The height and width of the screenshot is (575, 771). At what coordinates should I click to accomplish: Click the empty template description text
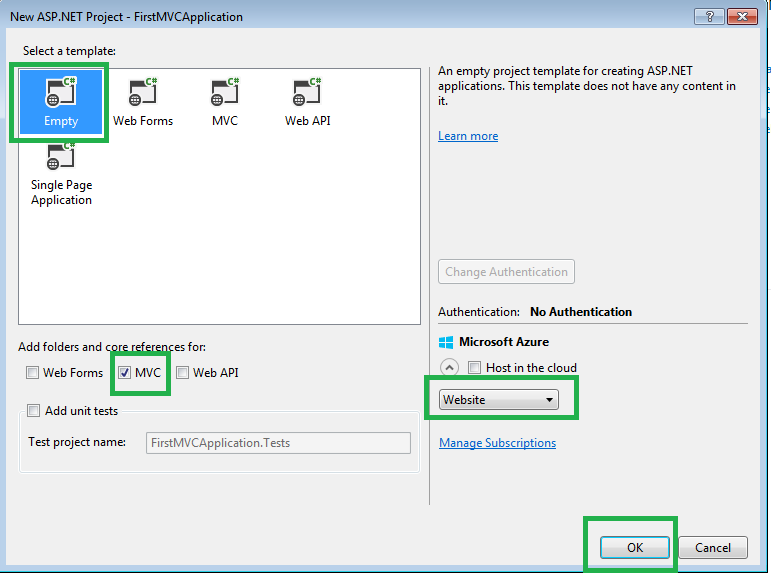(x=587, y=86)
